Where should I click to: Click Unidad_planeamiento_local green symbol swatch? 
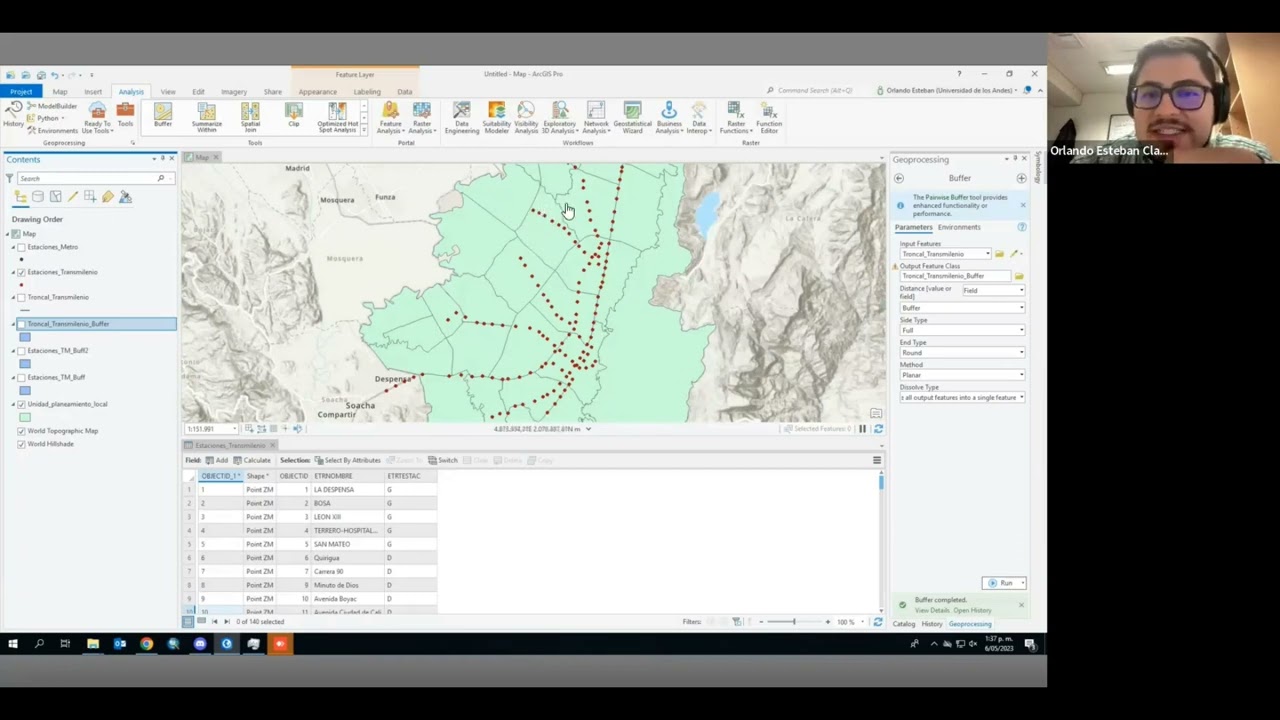coord(25,417)
